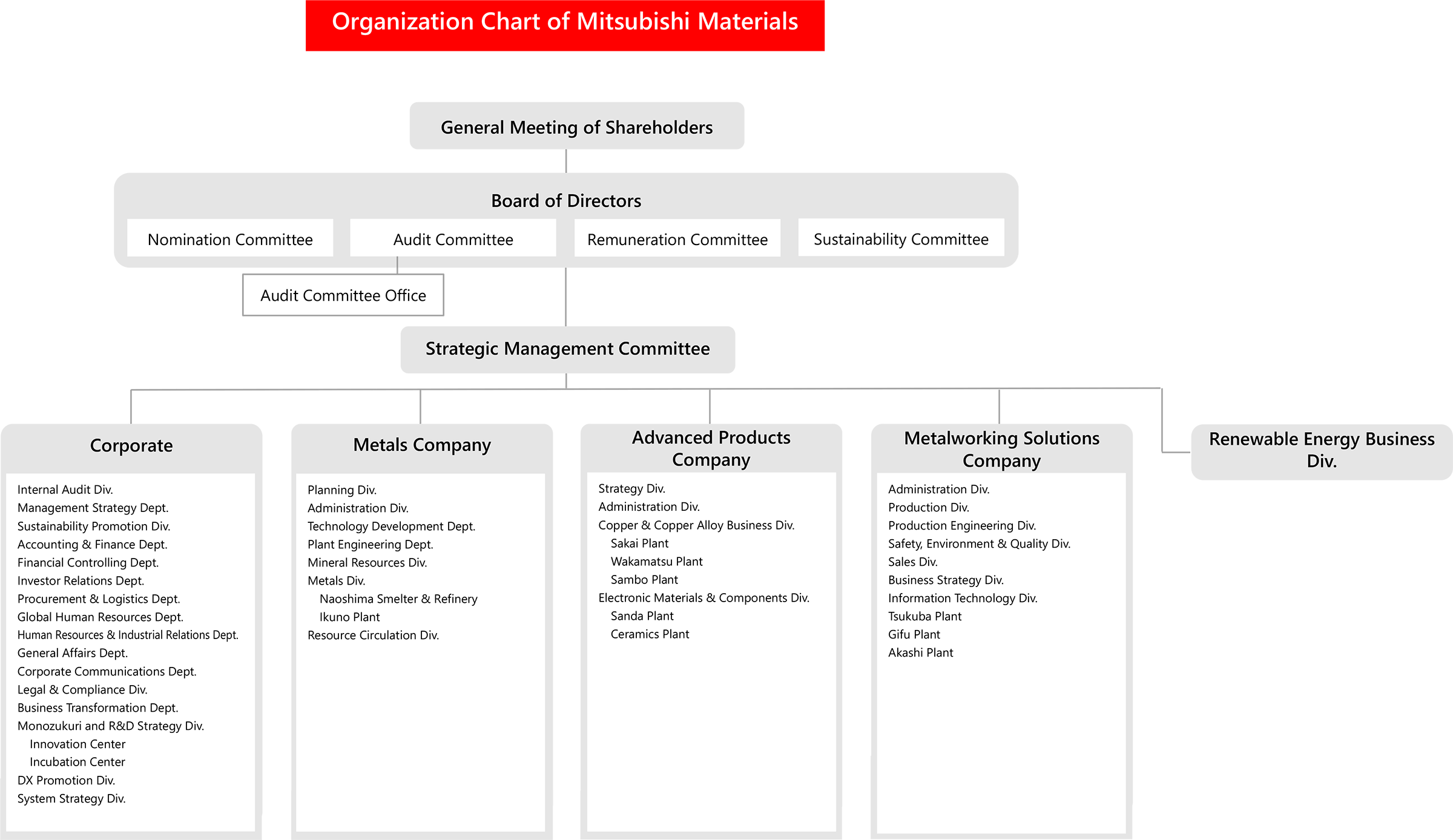Screen dimensions: 1453x840
Task: Select Administration Div. under Metals Company
Action: [x=358, y=508]
